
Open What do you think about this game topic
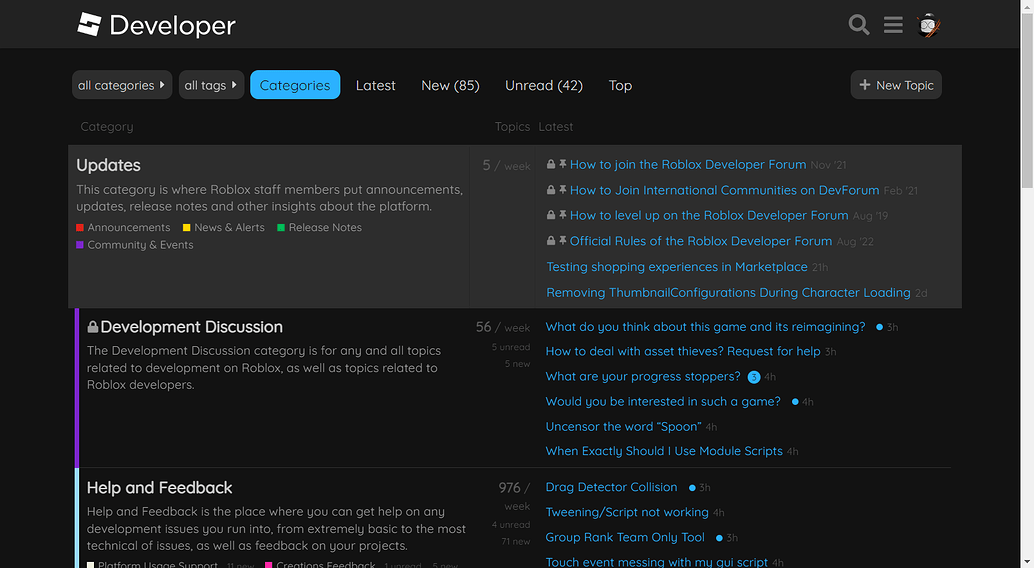(705, 327)
